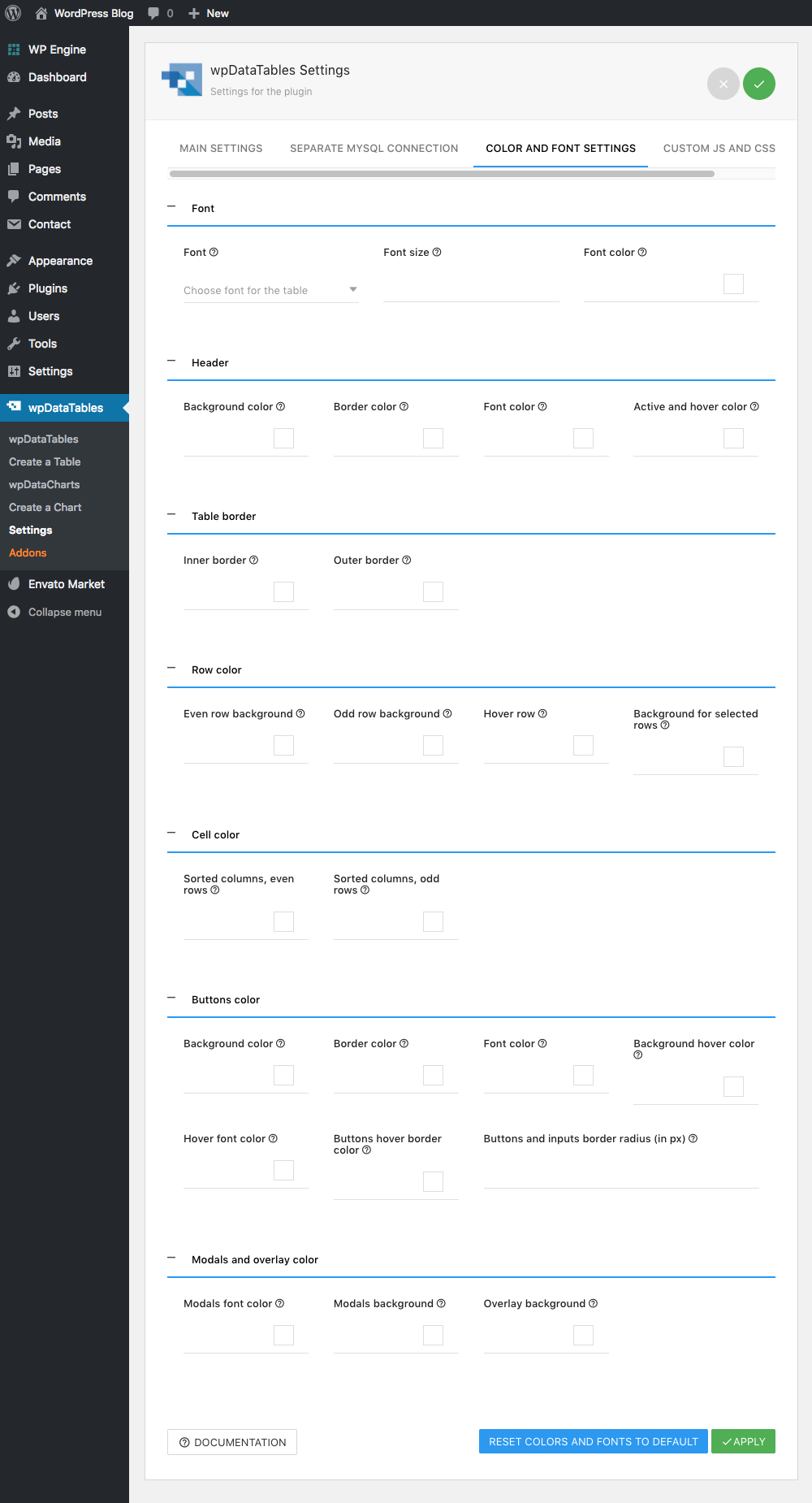812x1503 pixels.
Task: Click the border radius input field
Action: 620,1173
